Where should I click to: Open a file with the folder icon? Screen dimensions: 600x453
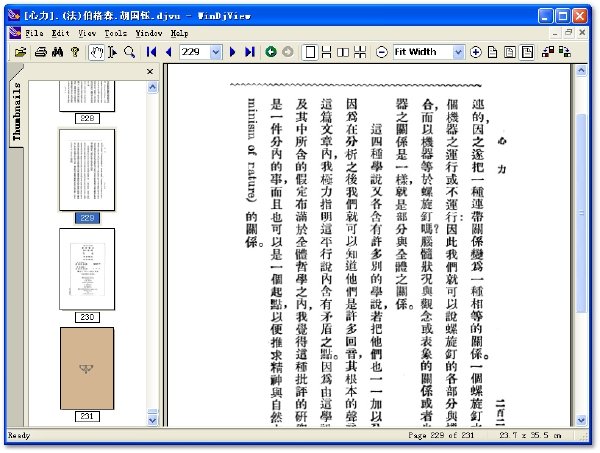click(x=20, y=52)
